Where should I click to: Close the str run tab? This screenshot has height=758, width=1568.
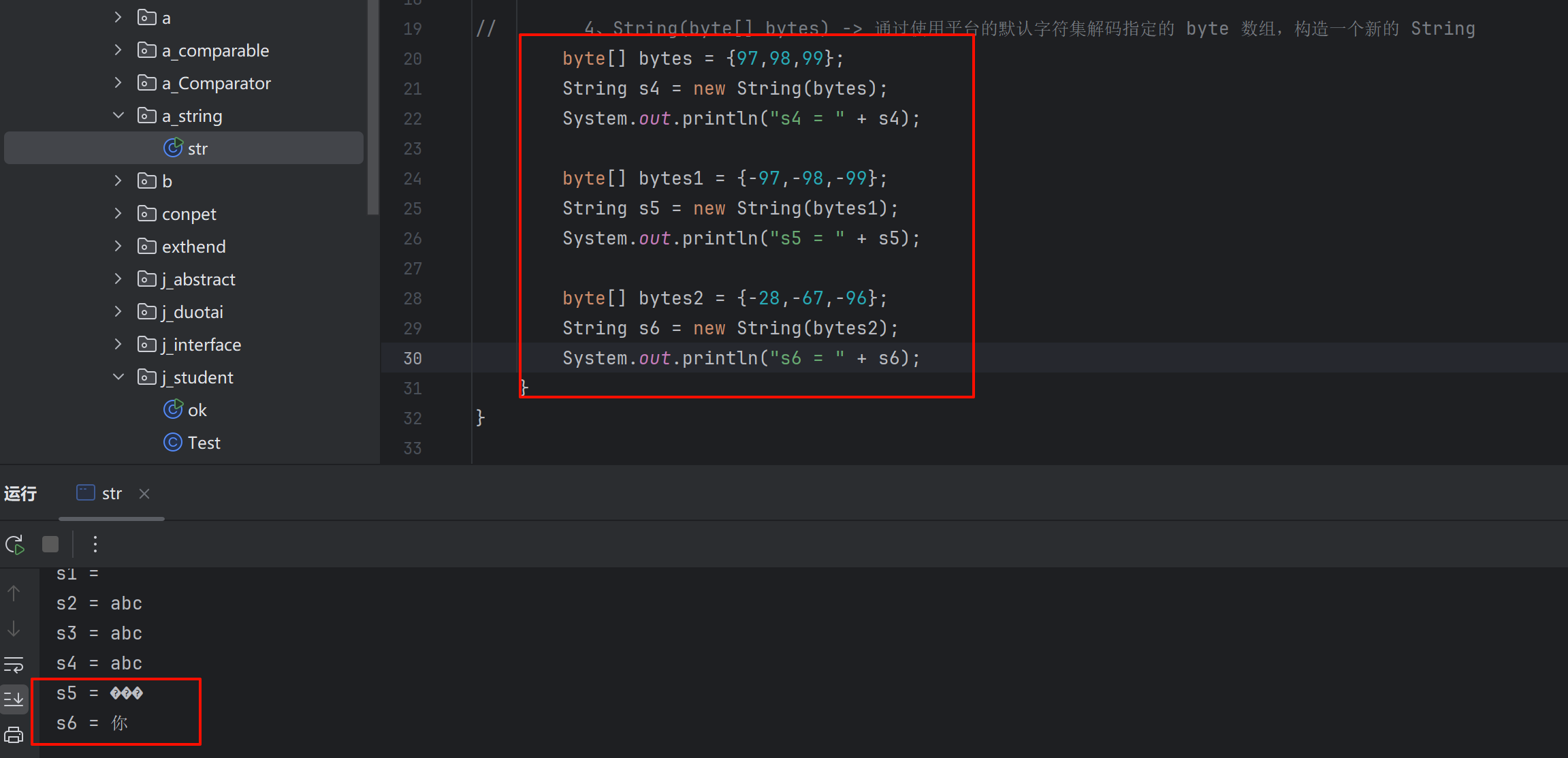(x=144, y=494)
